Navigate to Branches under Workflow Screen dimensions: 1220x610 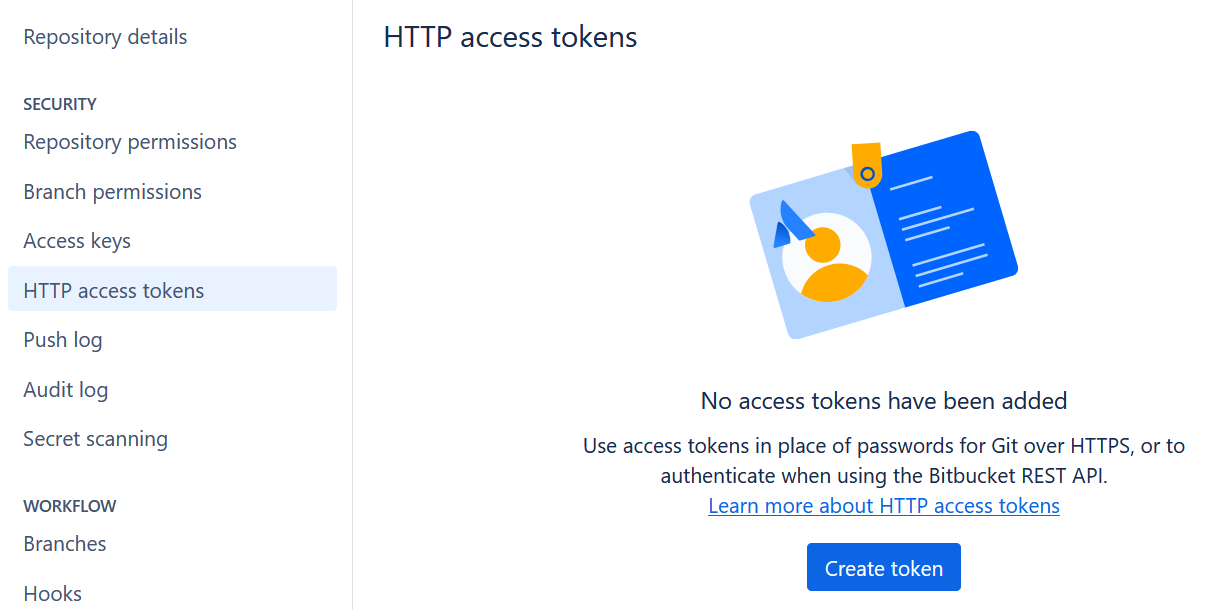65,544
